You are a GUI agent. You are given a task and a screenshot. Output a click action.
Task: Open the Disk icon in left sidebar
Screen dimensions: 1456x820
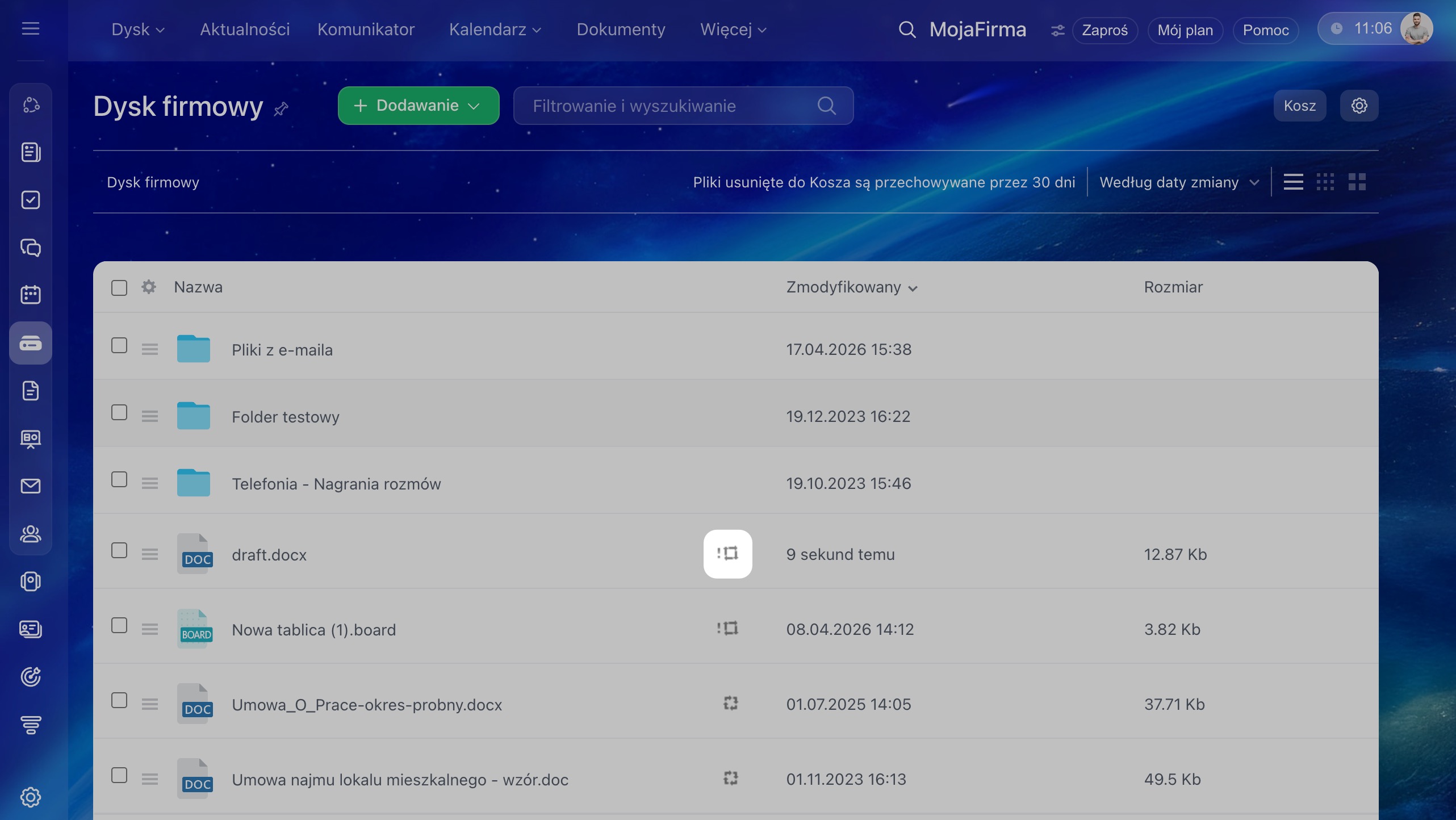31,343
